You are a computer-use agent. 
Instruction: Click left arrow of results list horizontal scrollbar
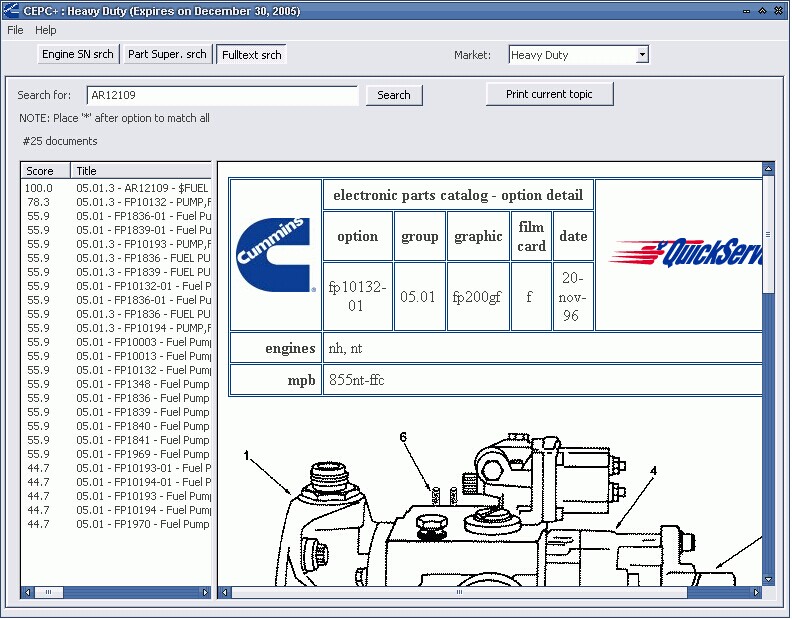(27, 592)
